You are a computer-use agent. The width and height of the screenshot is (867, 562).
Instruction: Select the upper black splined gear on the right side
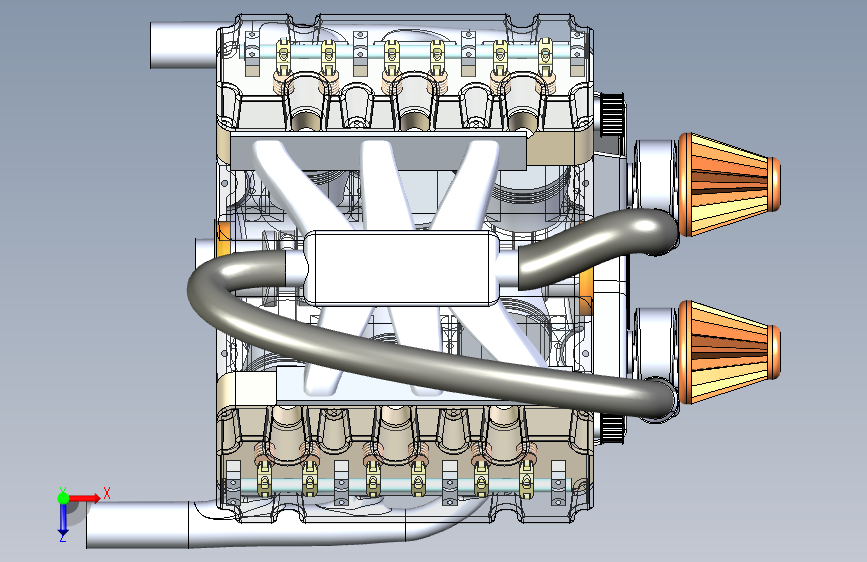tap(612, 115)
